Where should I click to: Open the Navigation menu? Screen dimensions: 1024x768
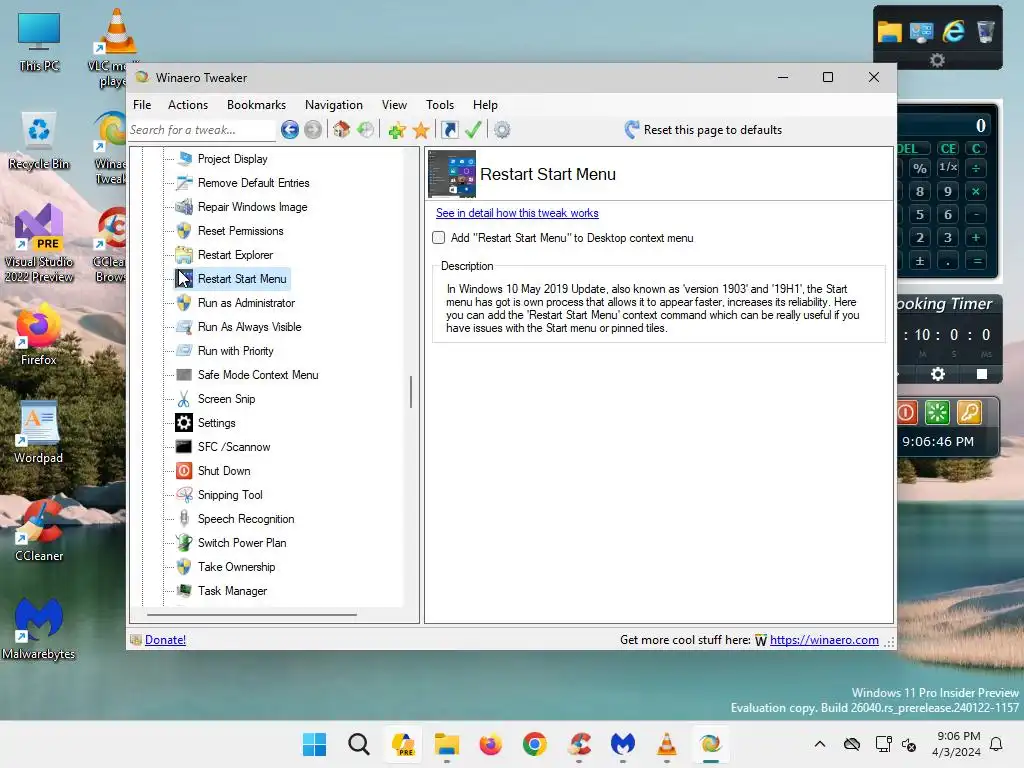pyautogui.click(x=334, y=104)
